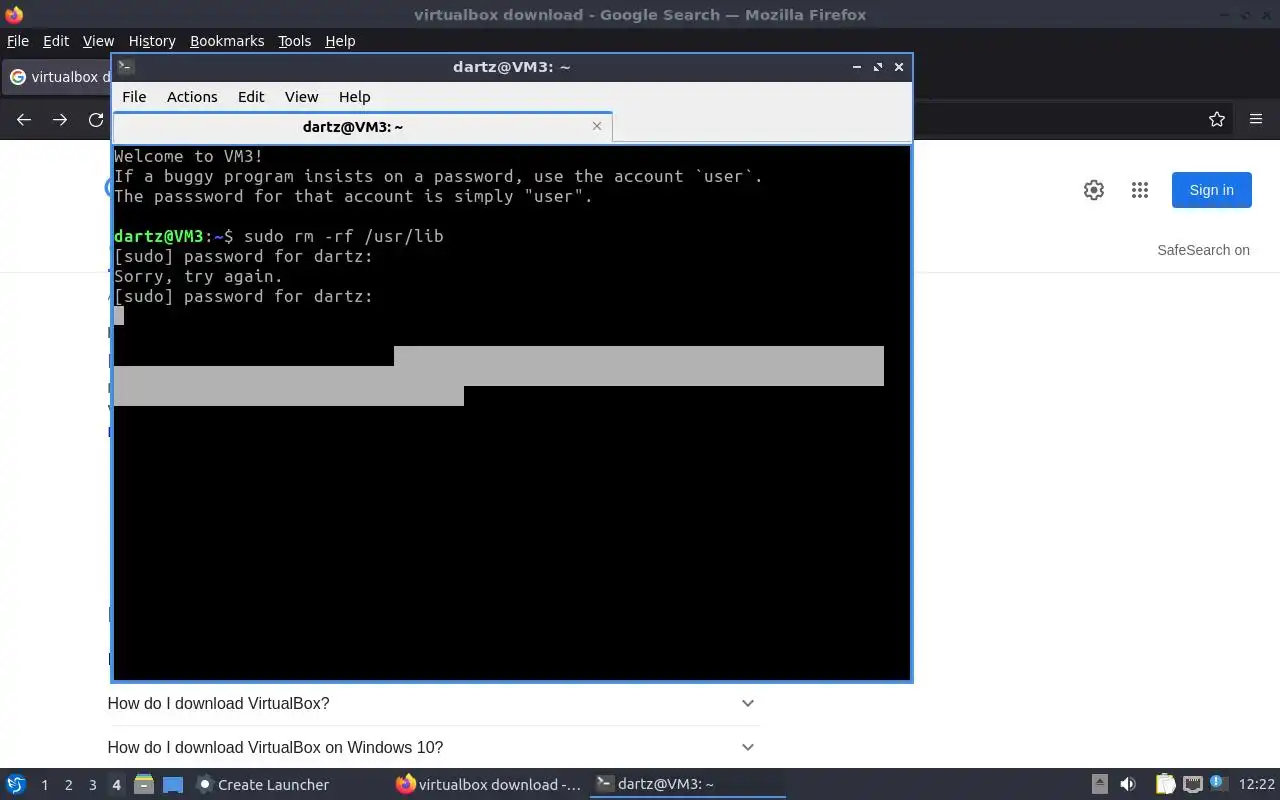Click the Sign in button

1212,190
